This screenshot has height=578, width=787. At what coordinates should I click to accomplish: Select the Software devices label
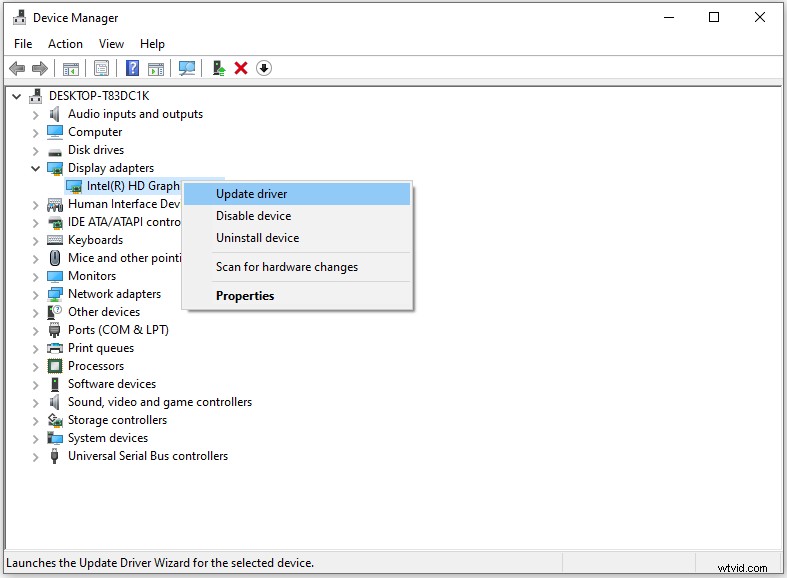pos(112,384)
